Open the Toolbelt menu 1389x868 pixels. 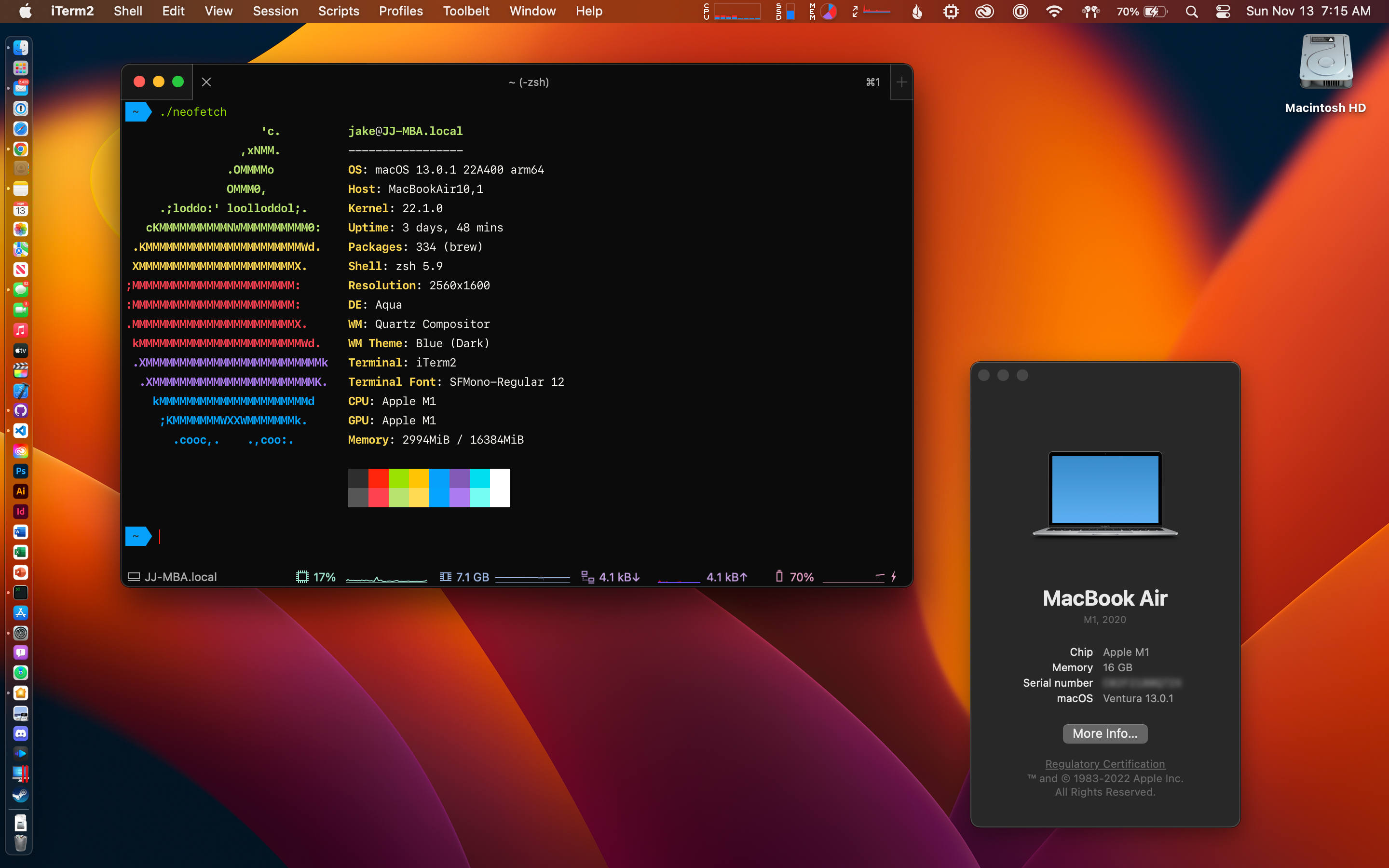click(x=465, y=12)
